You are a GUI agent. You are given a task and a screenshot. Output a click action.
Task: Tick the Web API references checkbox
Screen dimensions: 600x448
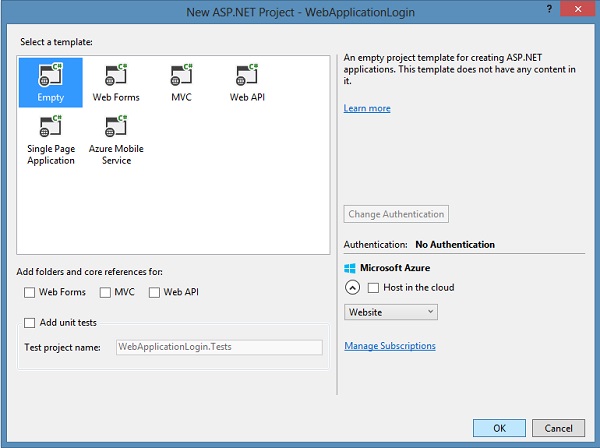[154, 292]
